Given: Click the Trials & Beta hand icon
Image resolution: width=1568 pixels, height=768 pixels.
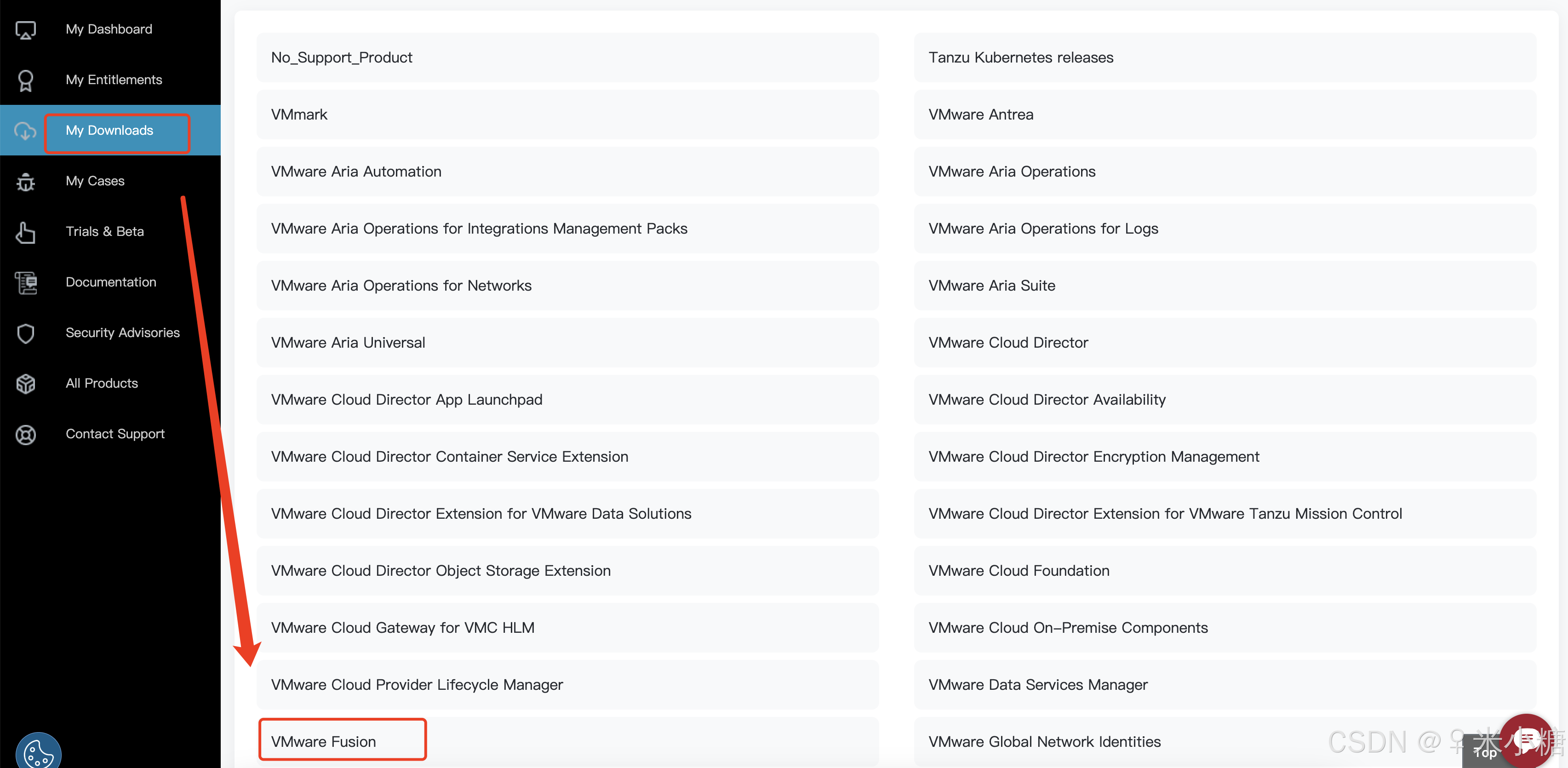Looking at the screenshot, I should pos(26,232).
